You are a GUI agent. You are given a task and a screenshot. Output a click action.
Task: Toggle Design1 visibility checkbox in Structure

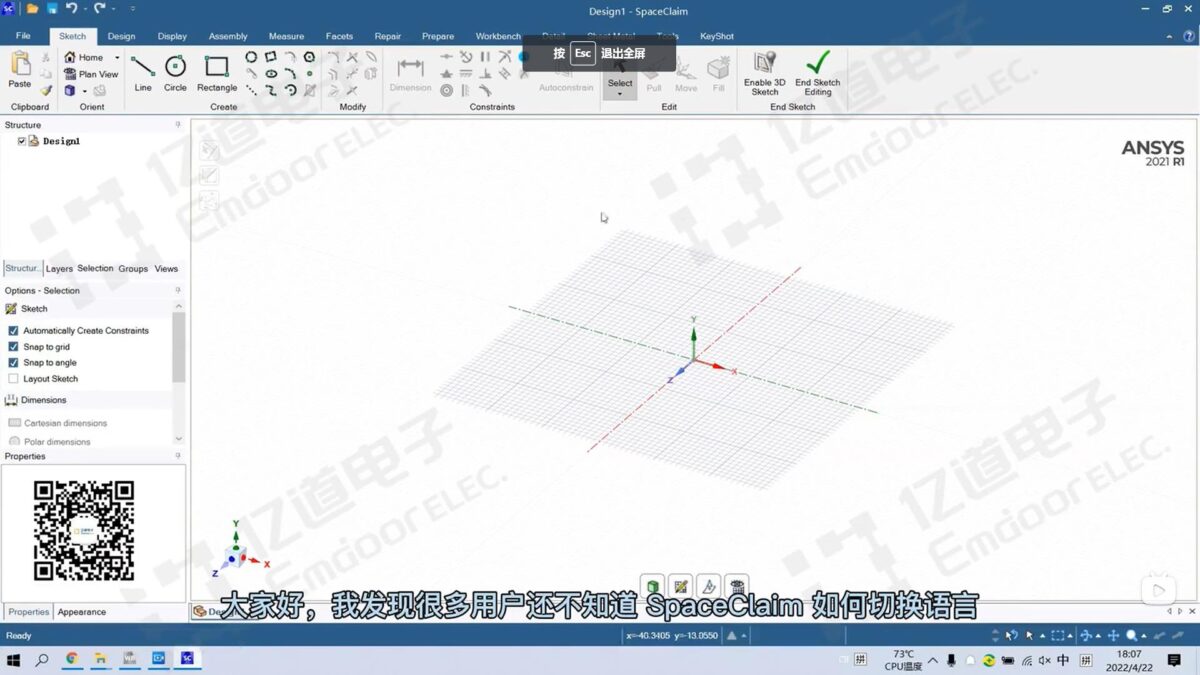click(22, 141)
